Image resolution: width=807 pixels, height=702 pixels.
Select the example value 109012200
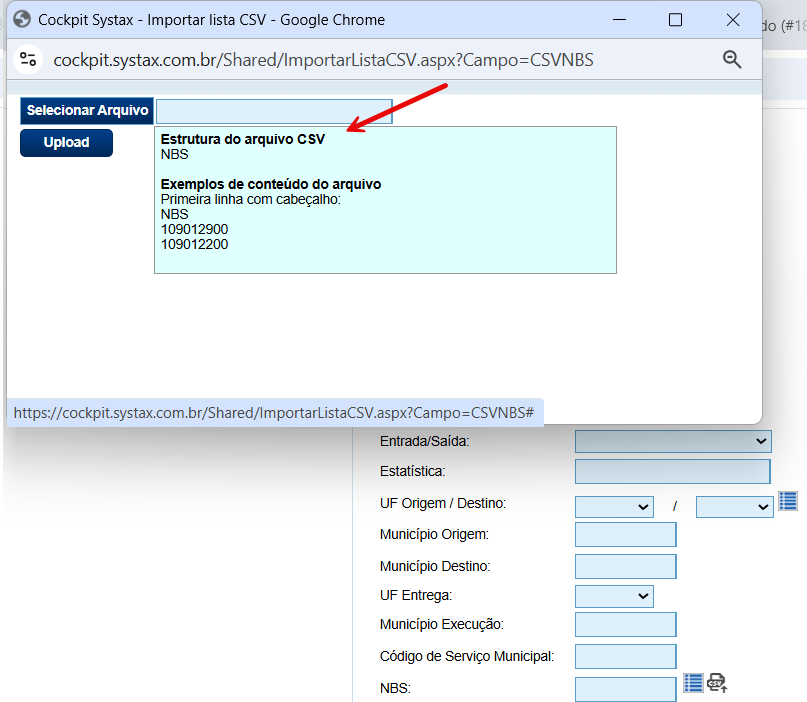195,244
